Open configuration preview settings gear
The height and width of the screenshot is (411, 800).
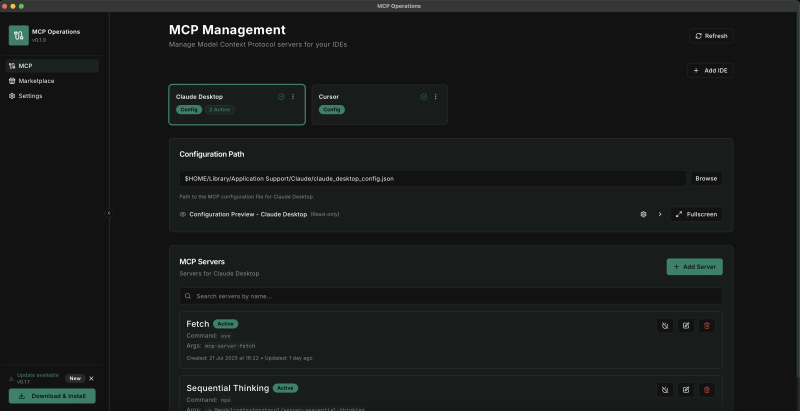[x=644, y=214]
